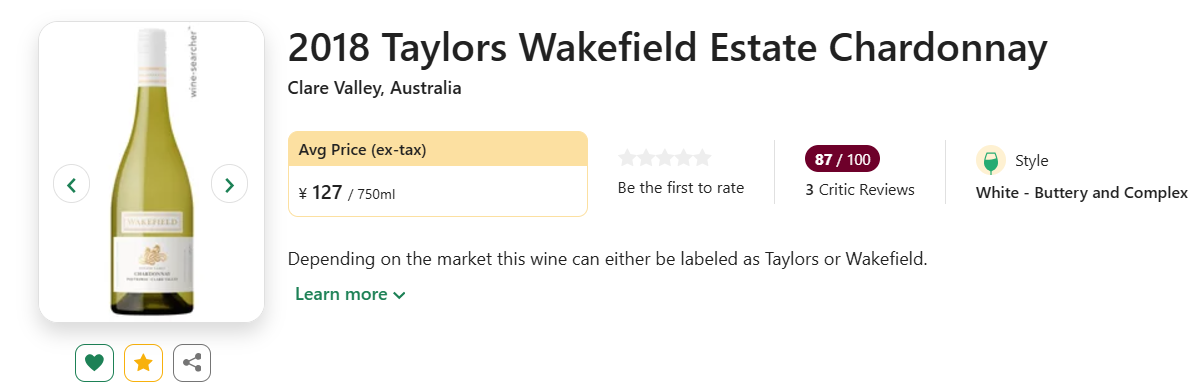Expand Learn more section
This screenshot has width=1200, height=384.
click(x=350, y=294)
